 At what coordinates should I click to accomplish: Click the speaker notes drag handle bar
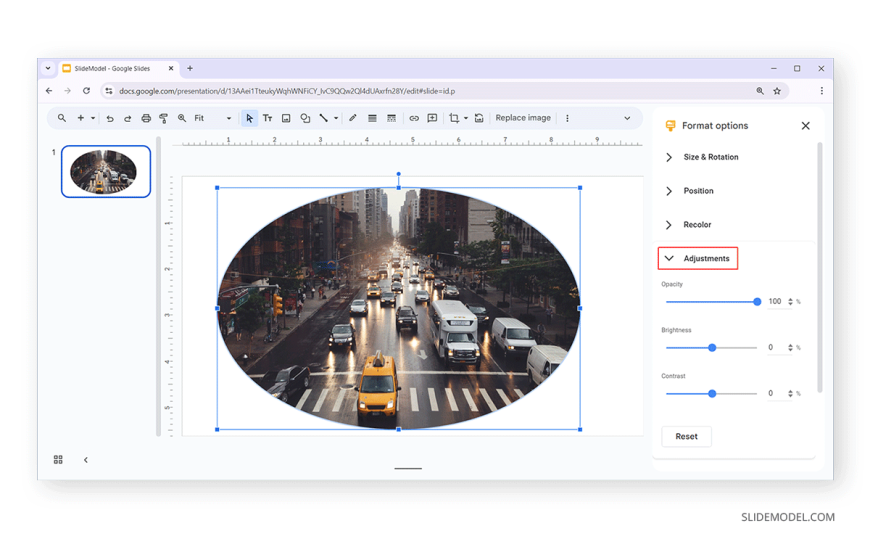point(408,469)
